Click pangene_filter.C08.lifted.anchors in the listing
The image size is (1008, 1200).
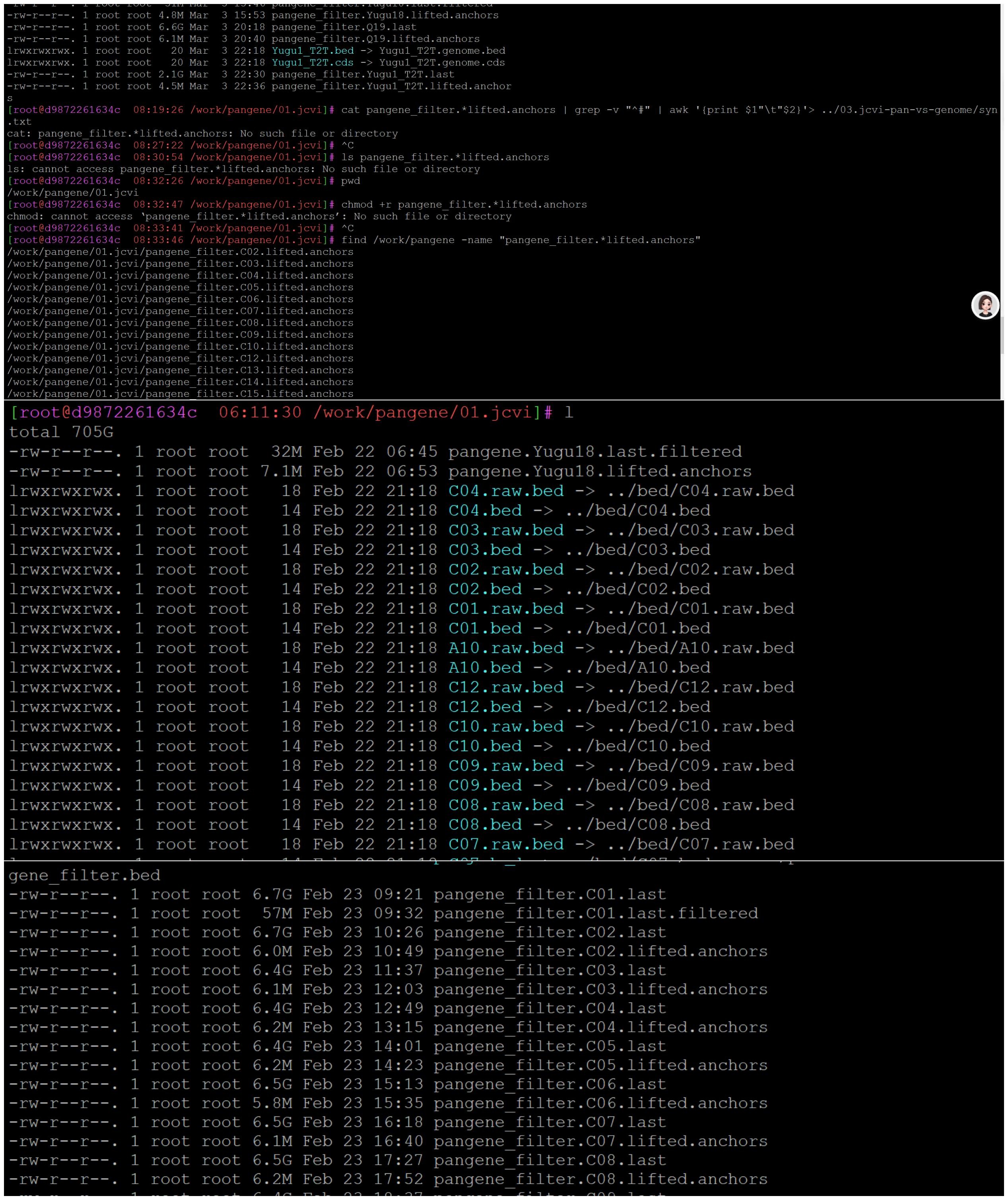coord(600,1179)
